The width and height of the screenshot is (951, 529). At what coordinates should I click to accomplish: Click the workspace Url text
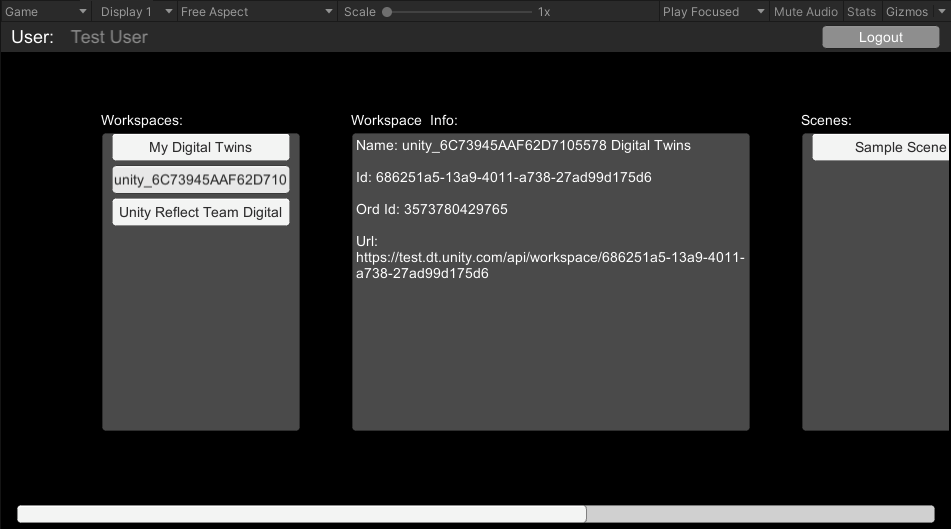[x=550, y=258]
